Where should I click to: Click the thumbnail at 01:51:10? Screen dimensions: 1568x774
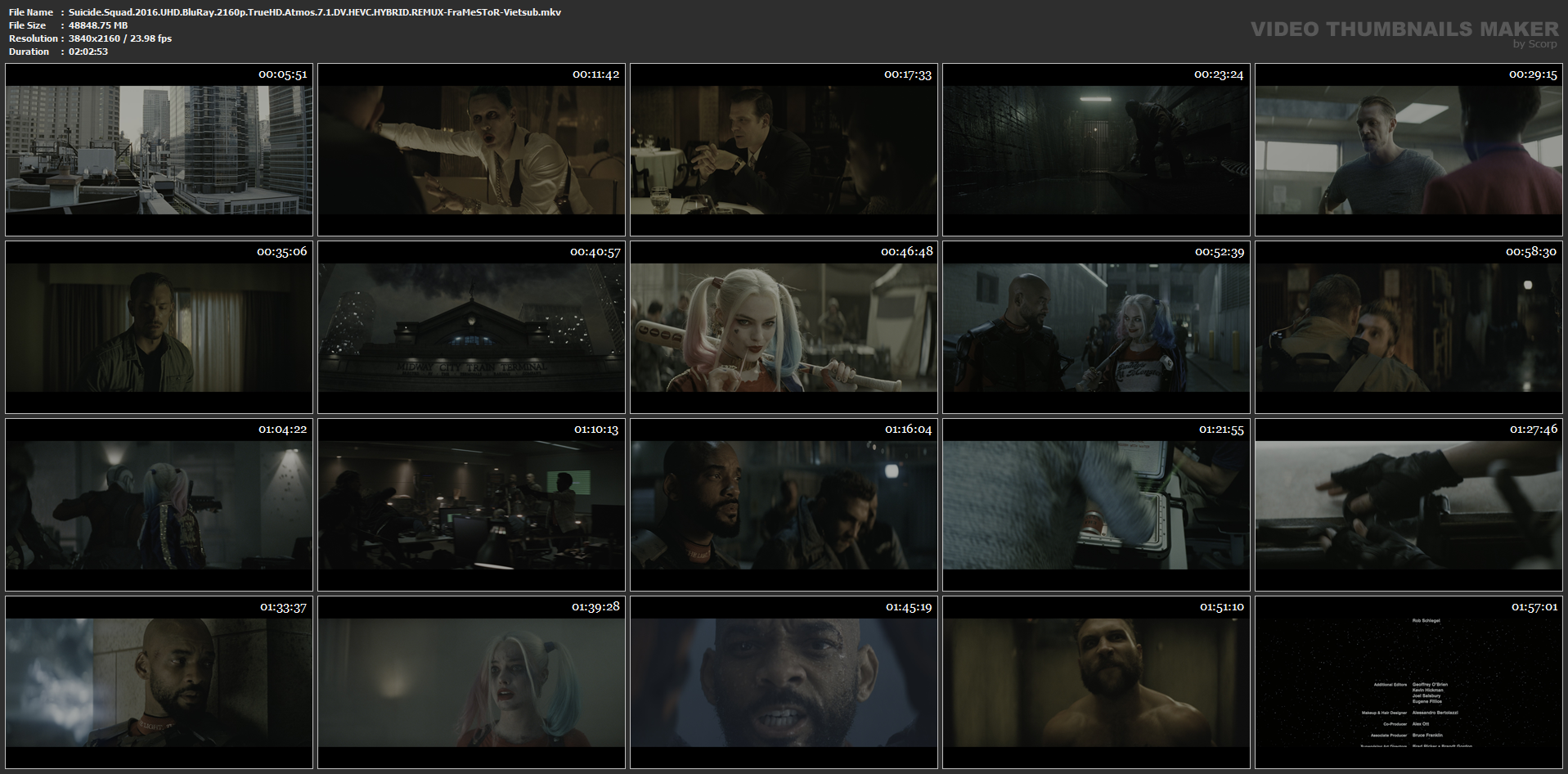(x=1096, y=682)
